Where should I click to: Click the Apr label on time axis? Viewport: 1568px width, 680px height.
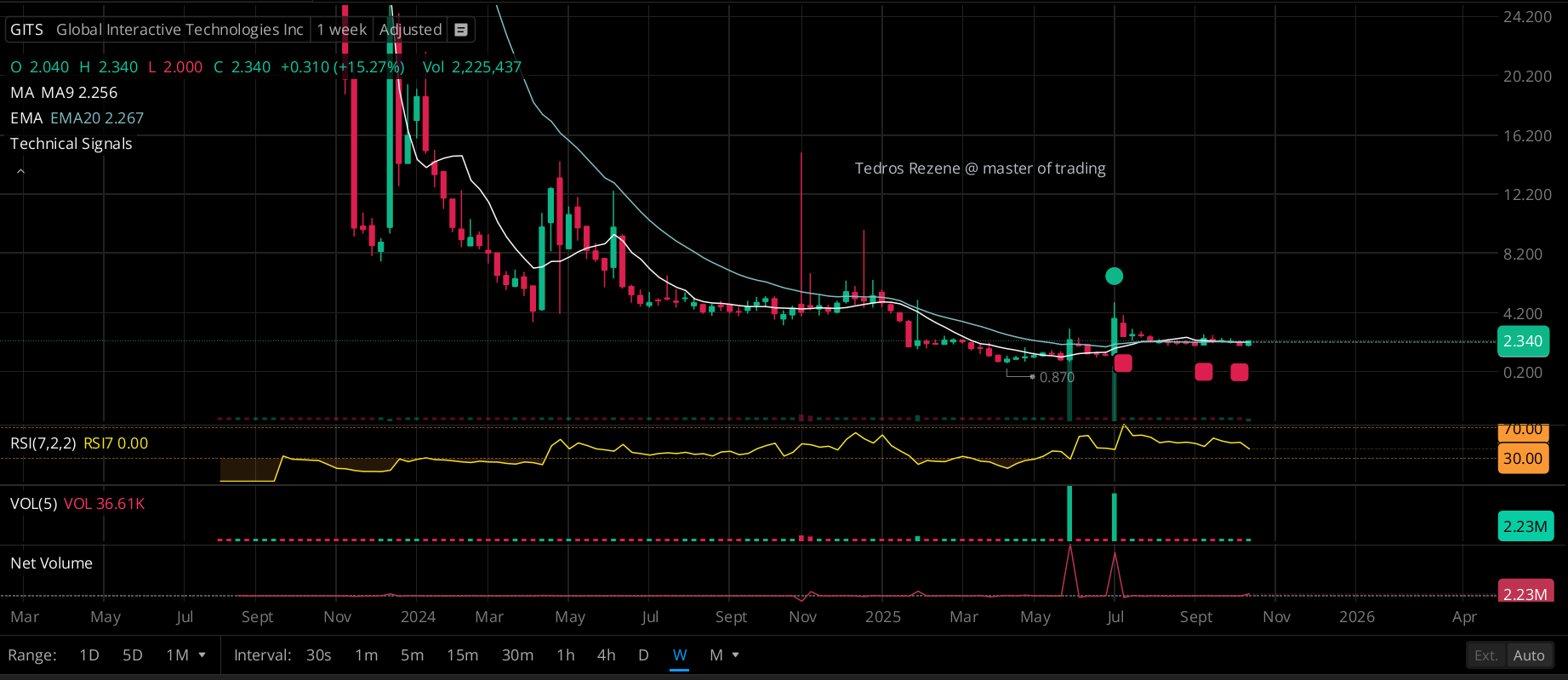1464,616
